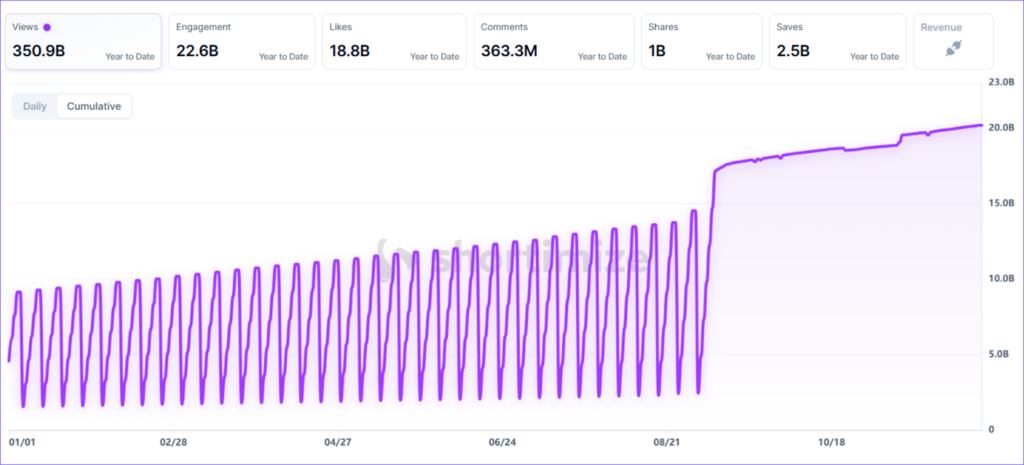The height and width of the screenshot is (465, 1024).
Task: Select the Engagement metric card
Action: click(x=241, y=42)
